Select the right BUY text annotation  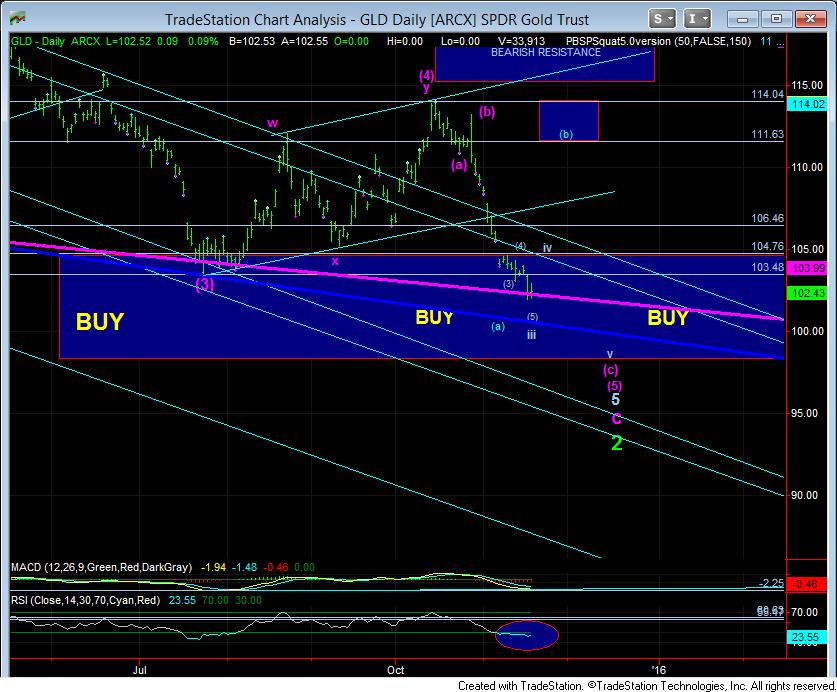point(668,318)
